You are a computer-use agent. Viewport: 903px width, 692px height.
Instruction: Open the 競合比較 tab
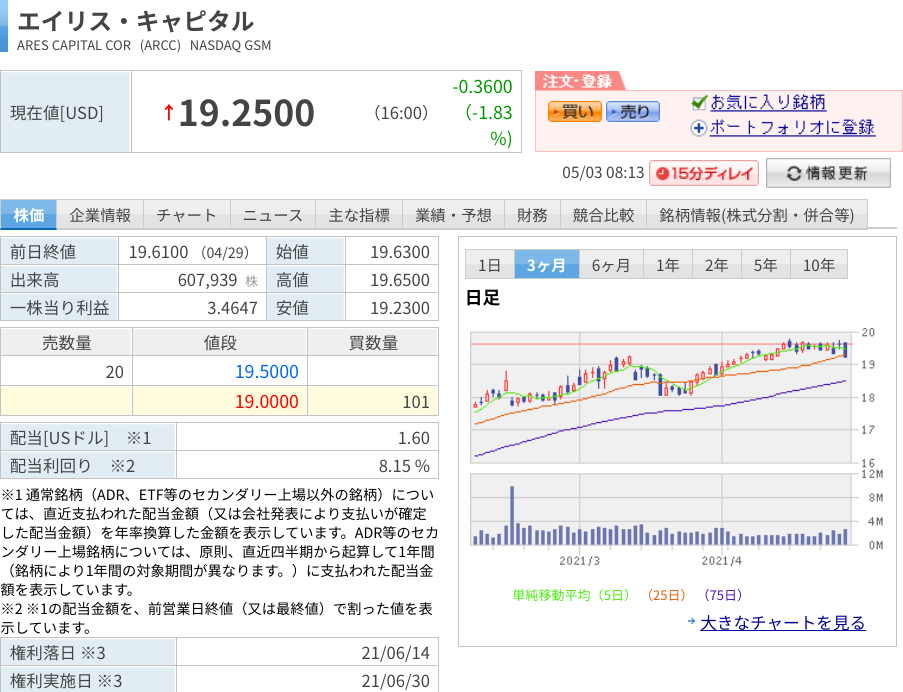click(603, 215)
